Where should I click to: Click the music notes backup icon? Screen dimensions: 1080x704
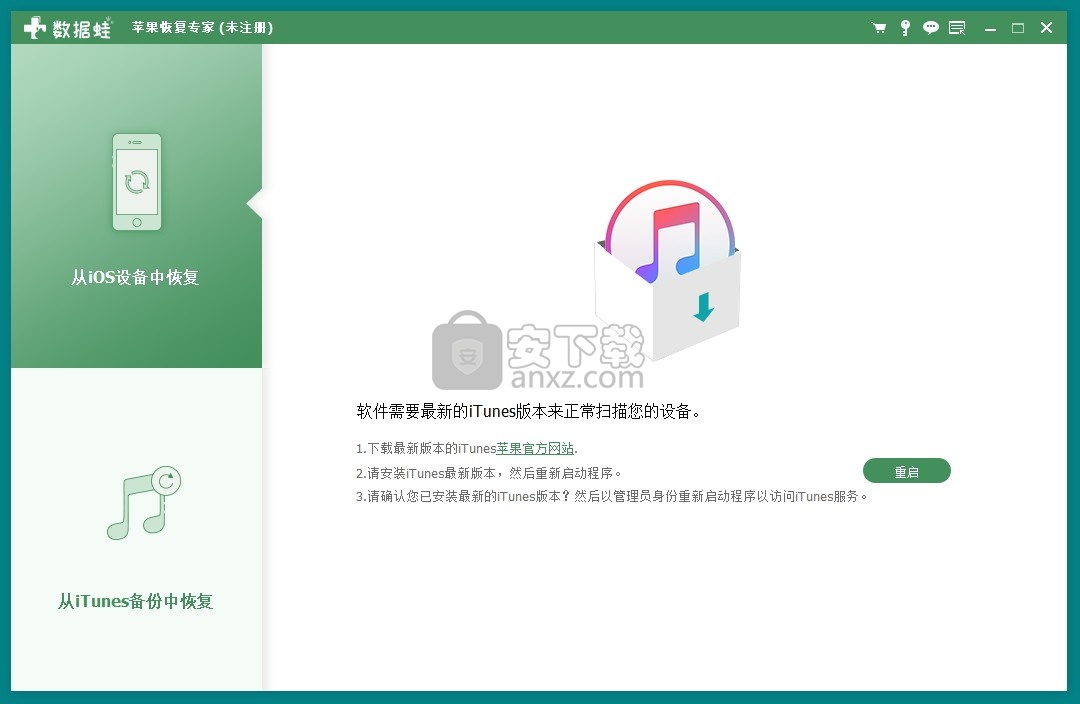(144, 503)
